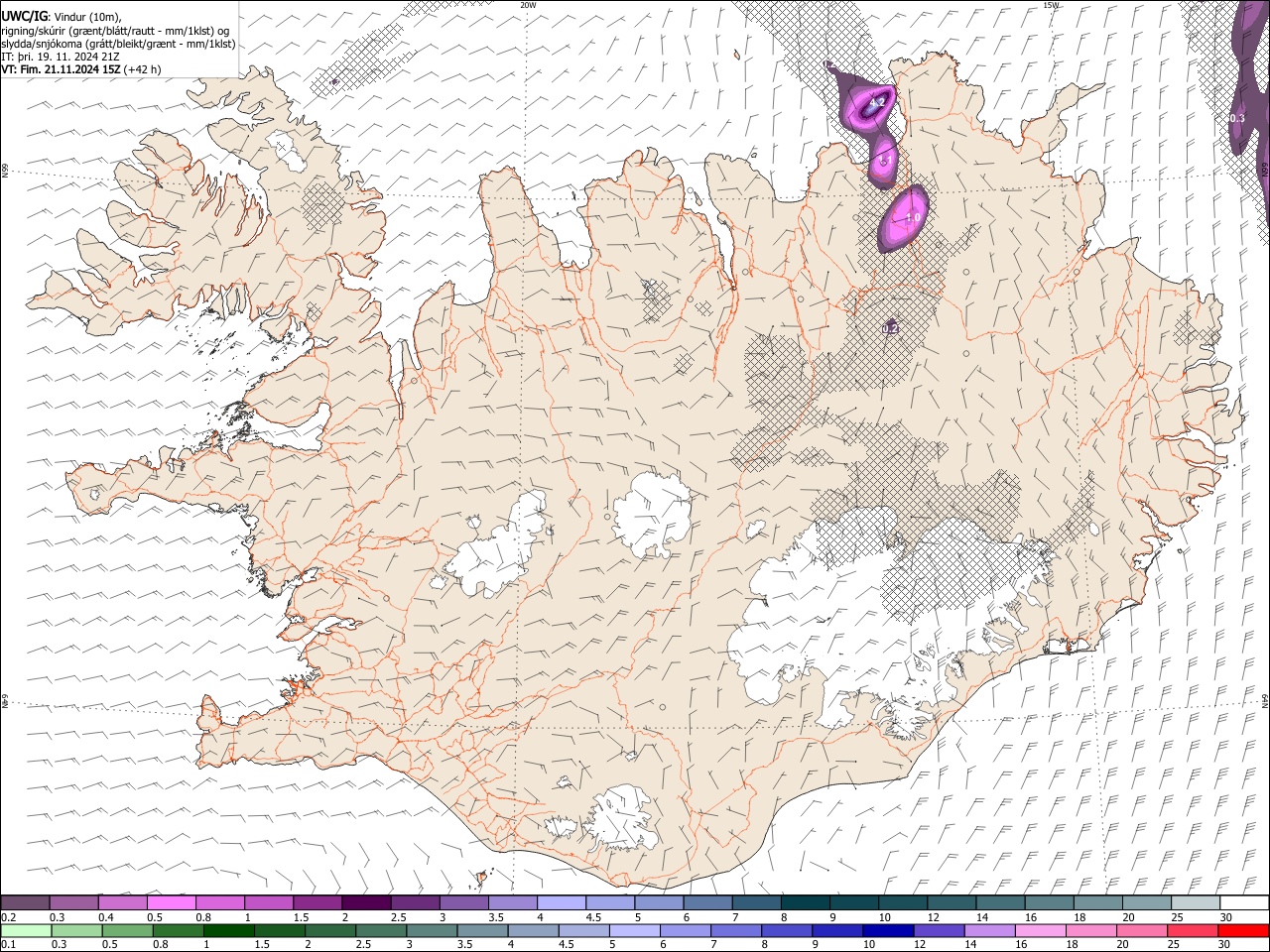Click the '0.3' value at the map's east edge
The height and width of the screenshot is (952, 1270).
click(1237, 118)
